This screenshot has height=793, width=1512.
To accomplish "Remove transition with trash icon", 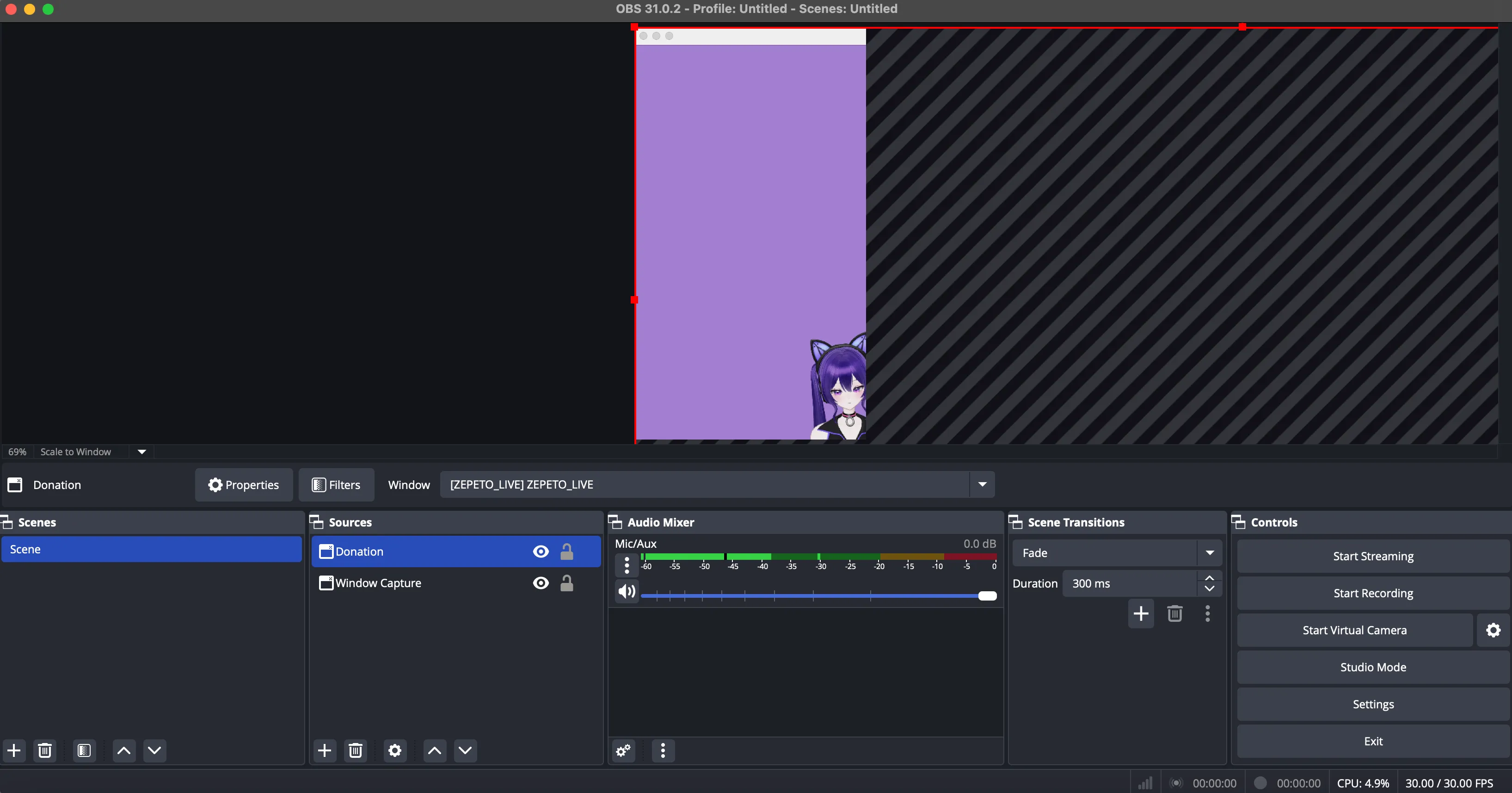I will pos(1174,614).
